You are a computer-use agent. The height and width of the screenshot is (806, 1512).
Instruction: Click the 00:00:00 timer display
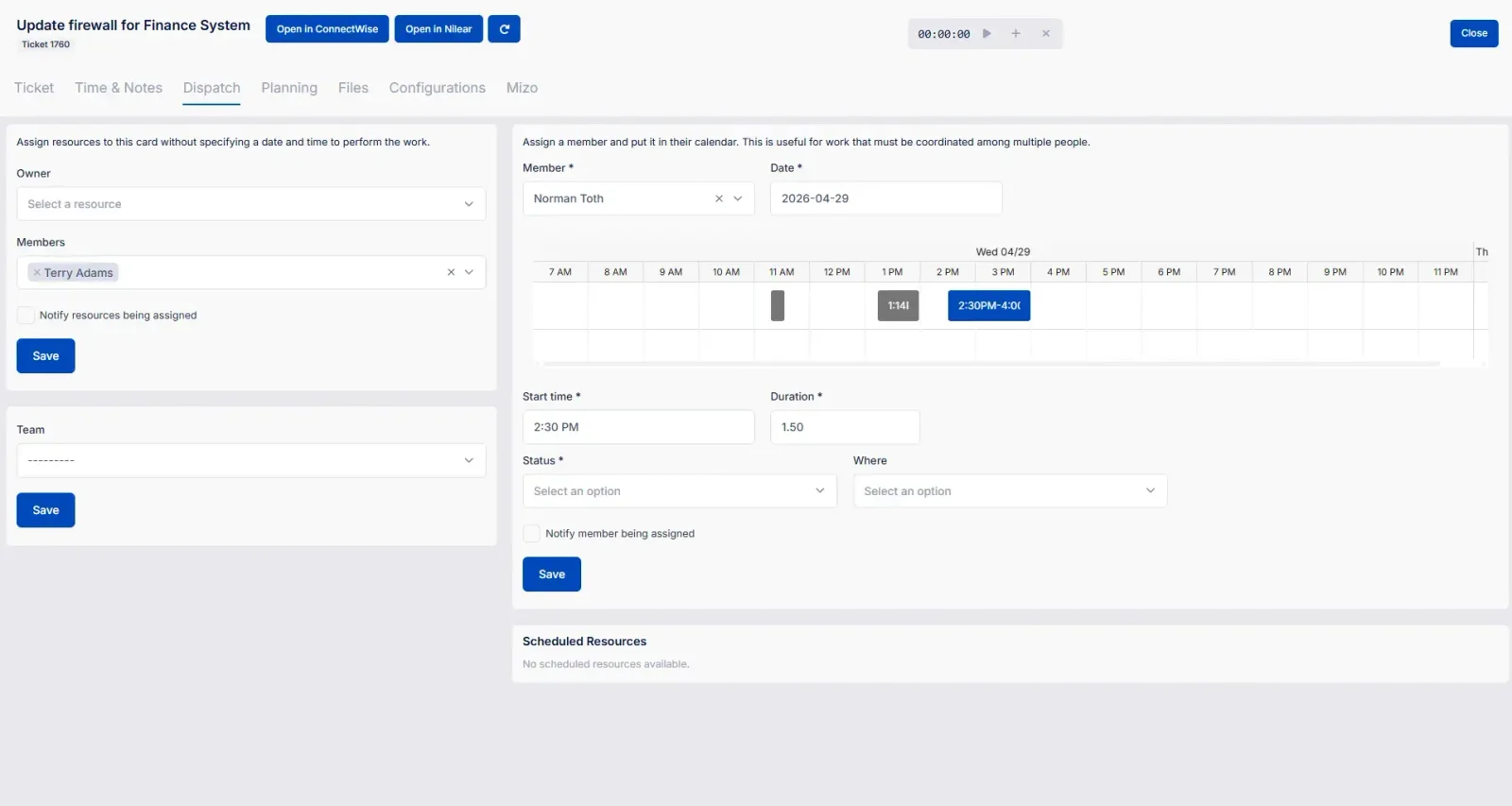[944, 34]
